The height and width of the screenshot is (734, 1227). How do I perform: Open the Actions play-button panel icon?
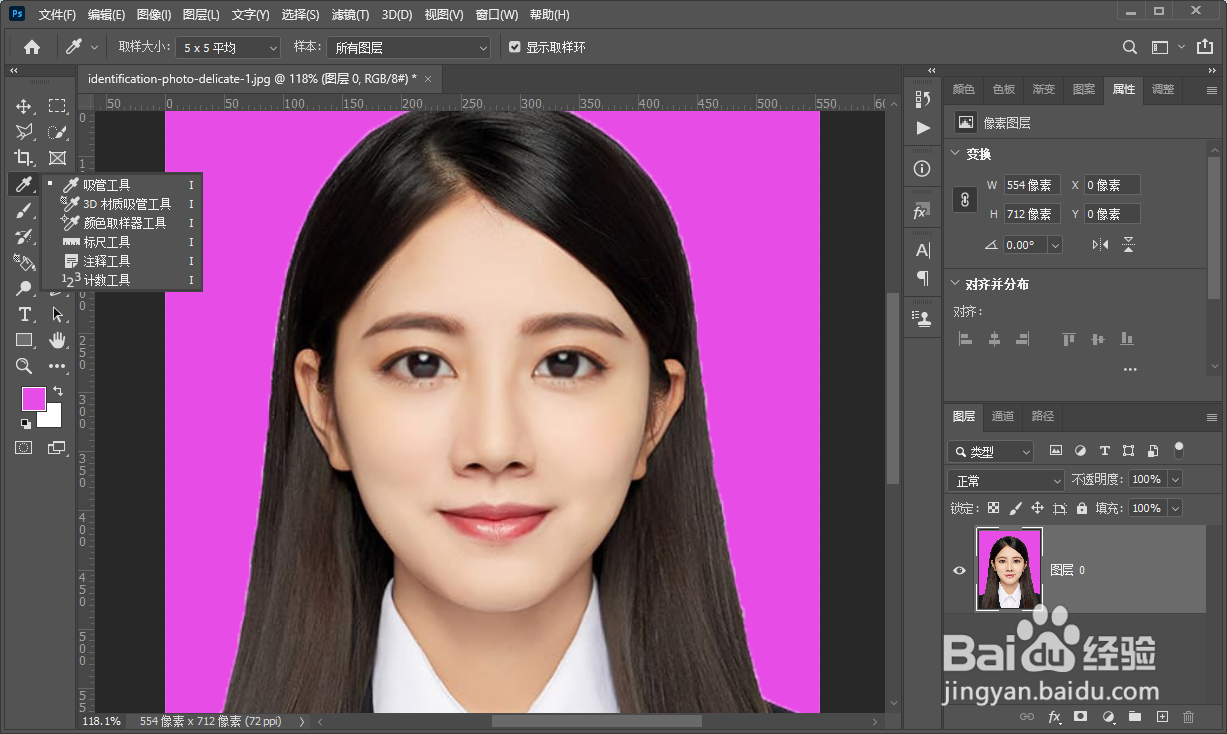pos(922,128)
